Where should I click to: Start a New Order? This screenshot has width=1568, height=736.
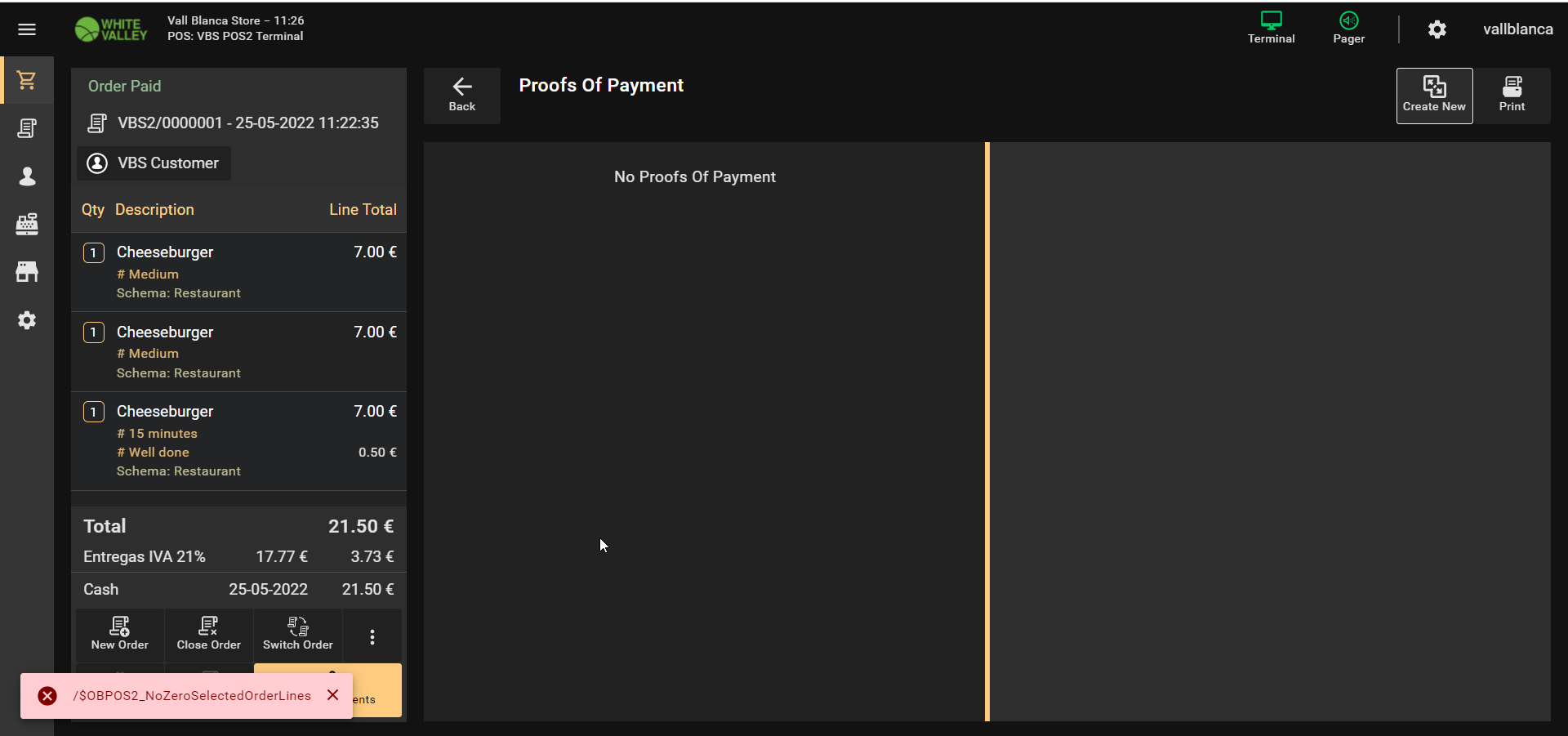(x=120, y=634)
